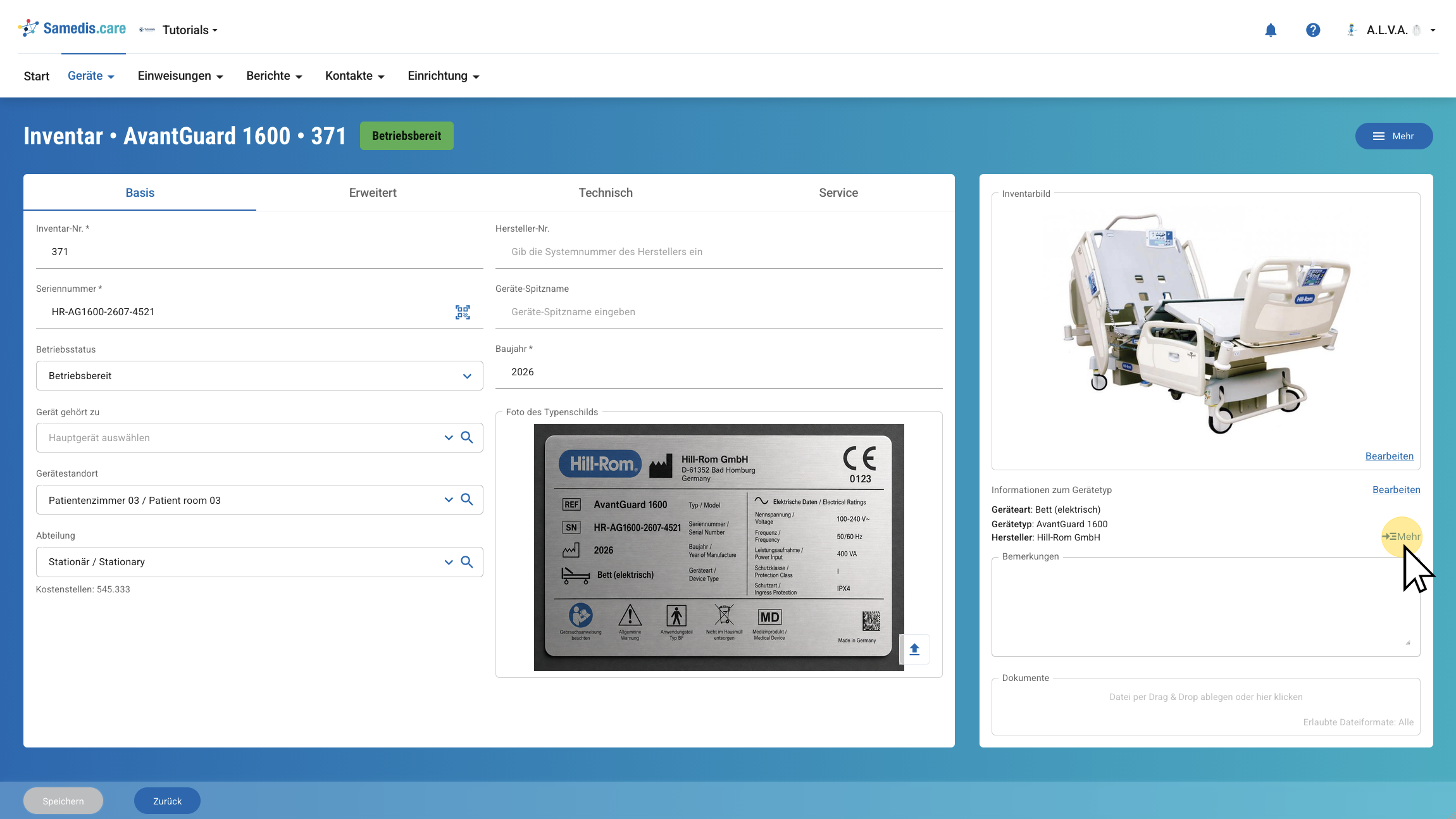The width and height of the screenshot is (1456, 819).
Task: Open the user account dropdown arrow
Action: (1433, 30)
